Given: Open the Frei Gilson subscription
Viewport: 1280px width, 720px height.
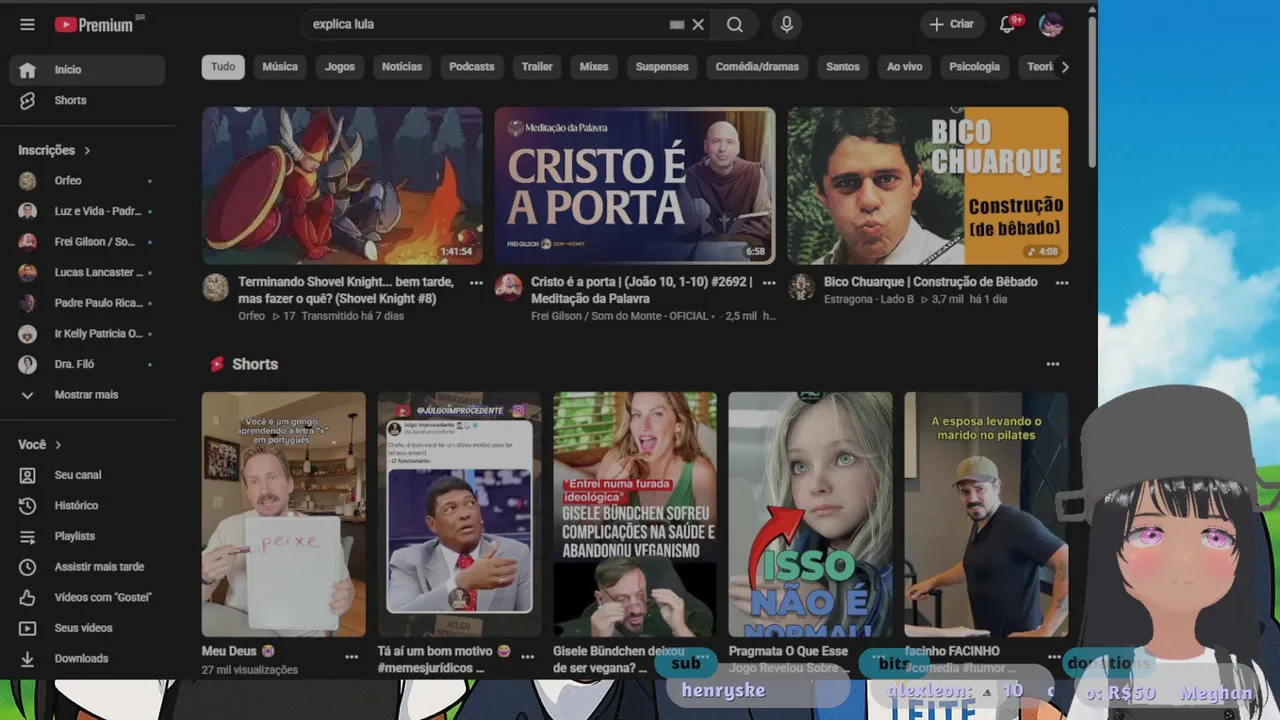Looking at the screenshot, I should pos(87,242).
